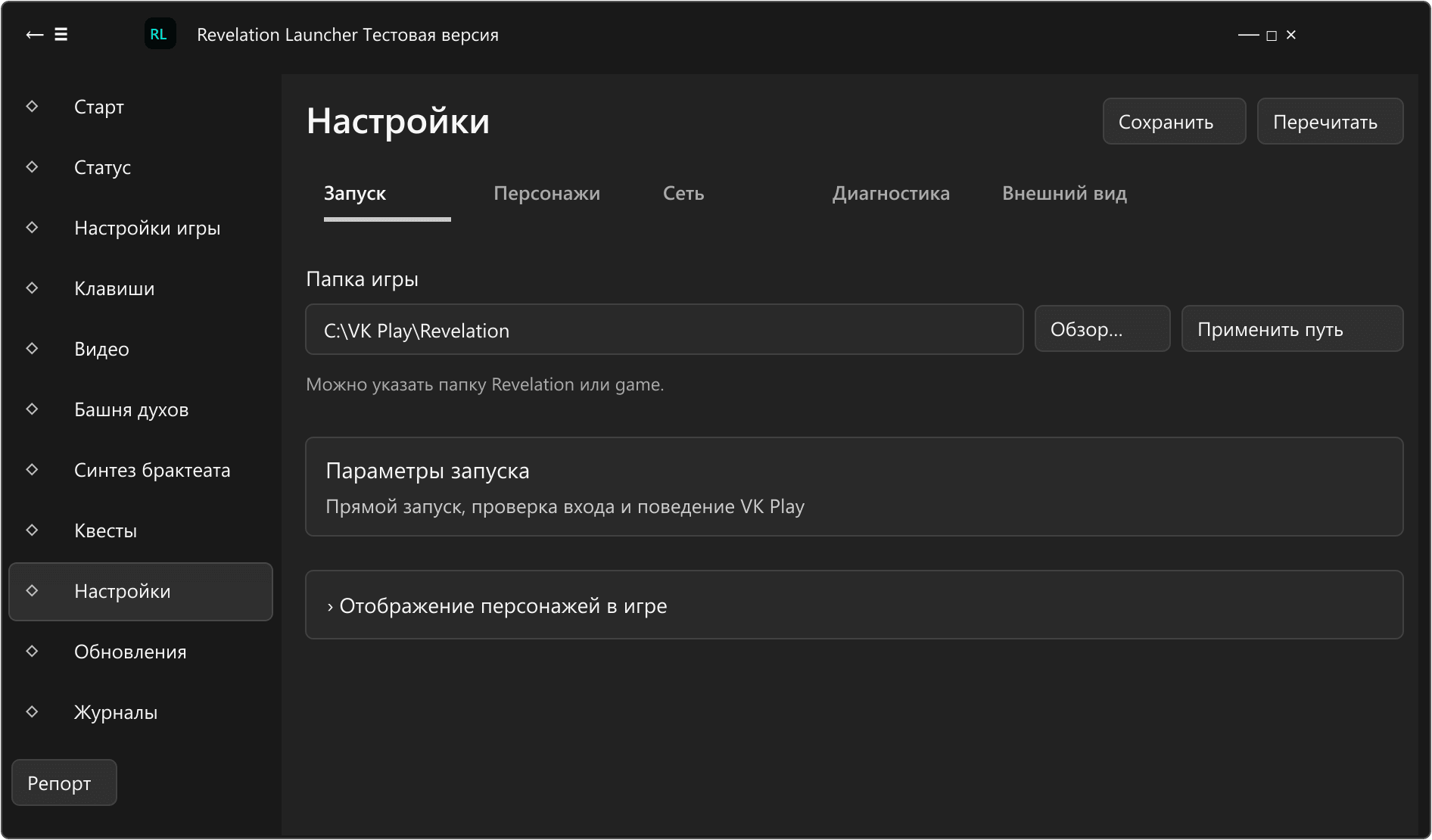Open Синтез брактеата page

pos(141,470)
